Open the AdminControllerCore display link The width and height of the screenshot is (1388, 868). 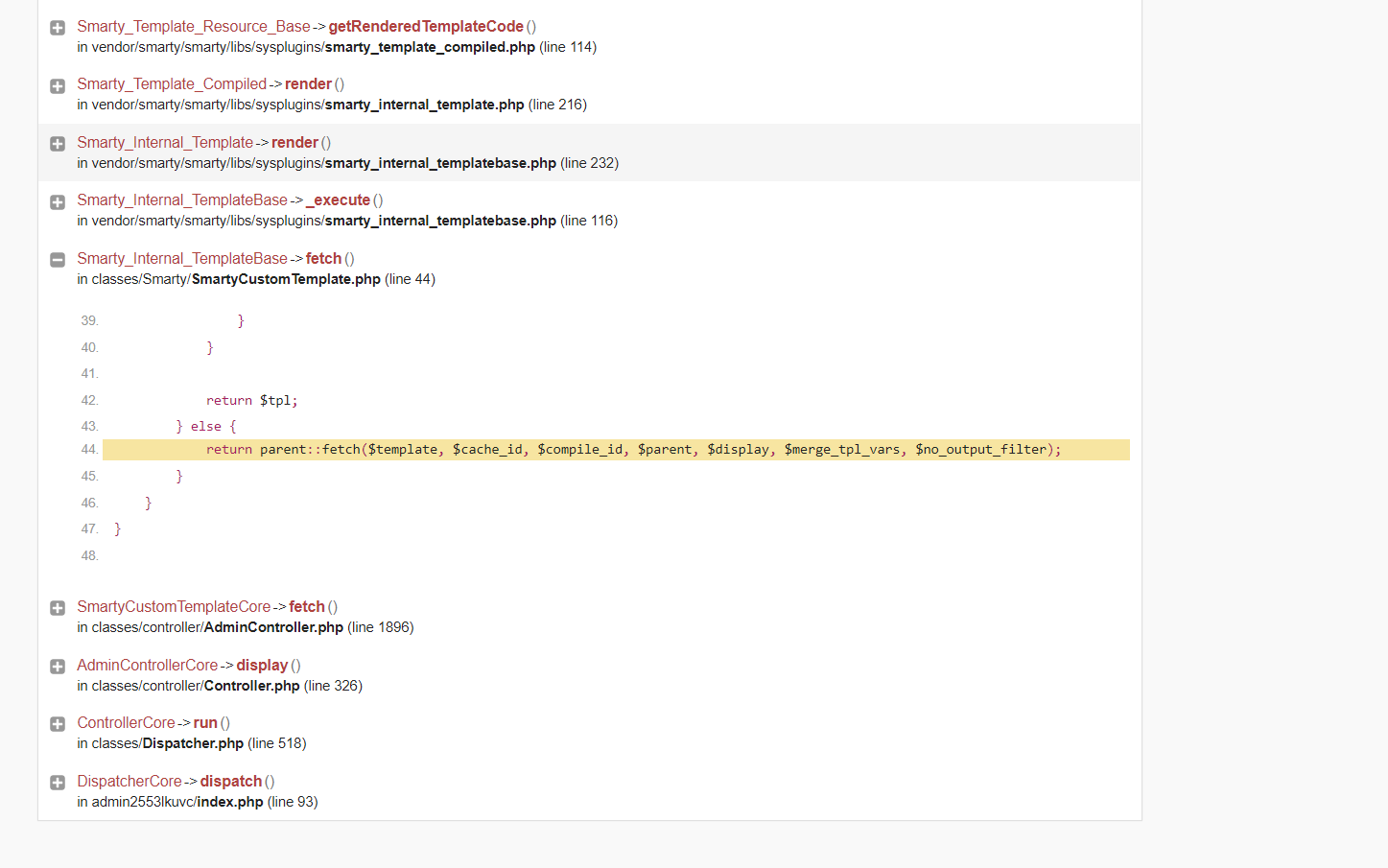click(189, 666)
